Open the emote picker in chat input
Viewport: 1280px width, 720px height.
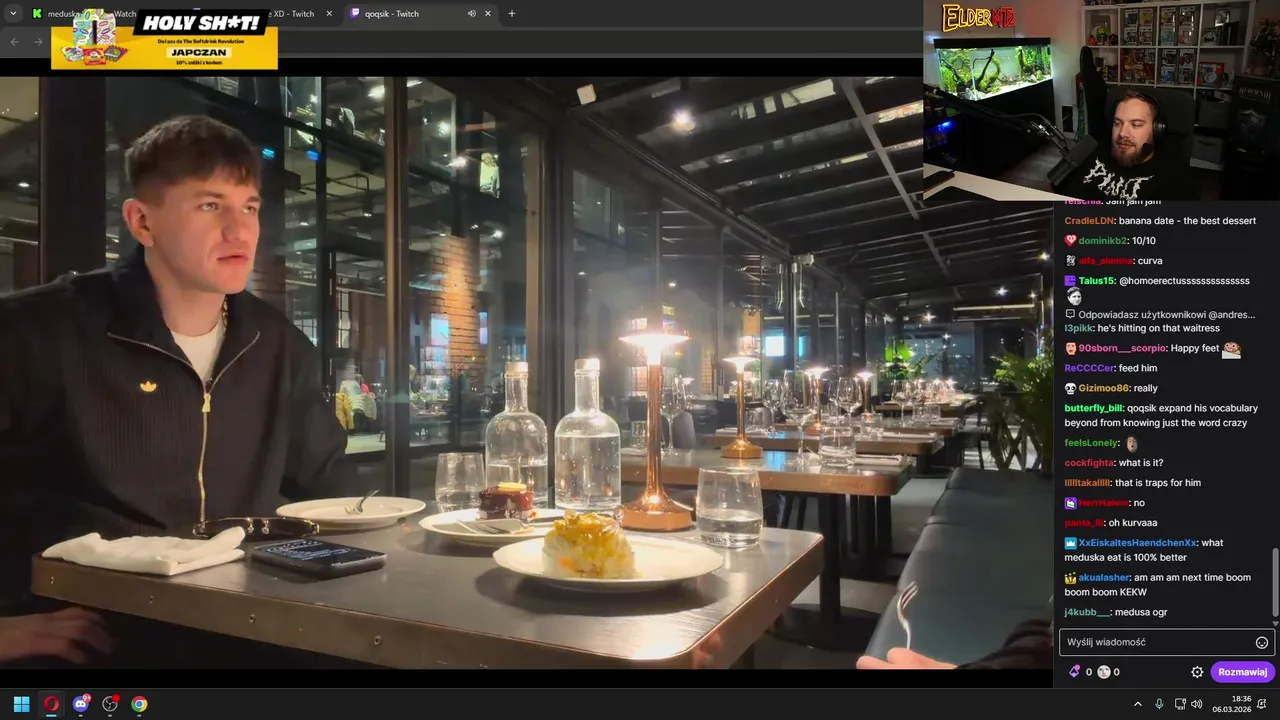tap(1262, 643)
